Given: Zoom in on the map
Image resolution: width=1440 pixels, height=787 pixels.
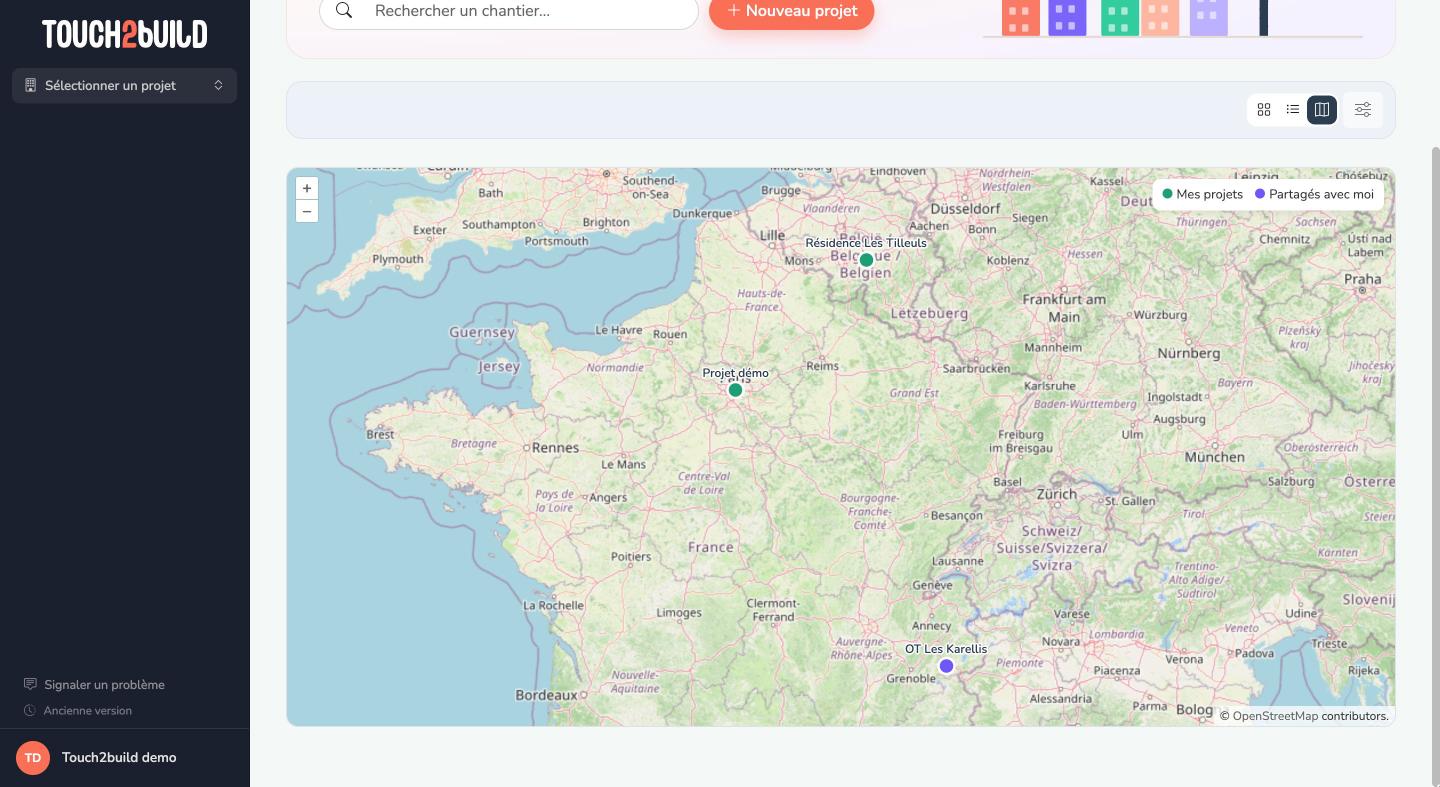Looking at the screenshot, I should point(307,188).
